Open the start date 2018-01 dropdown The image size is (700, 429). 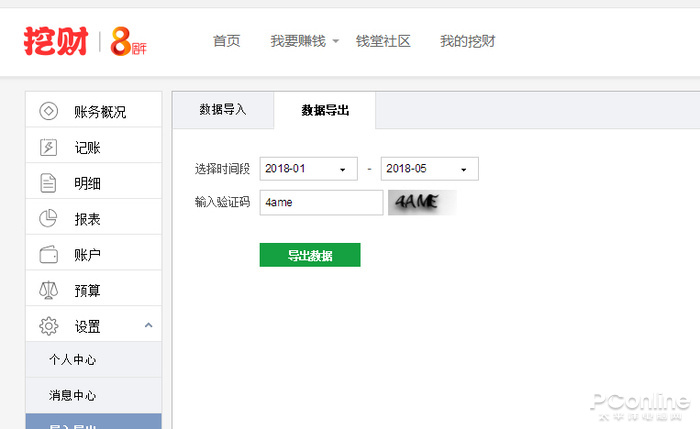coord(308,169)
